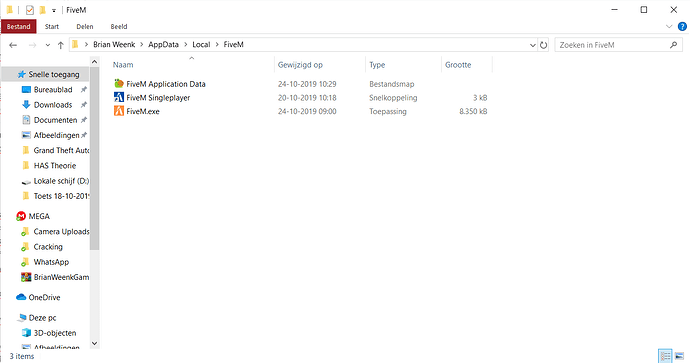Open the BrianWeenkGam item in sidebar
Image resolution: width=690 pixels, height=363 pixels.
pyautogui.click(x=61, y=277)
